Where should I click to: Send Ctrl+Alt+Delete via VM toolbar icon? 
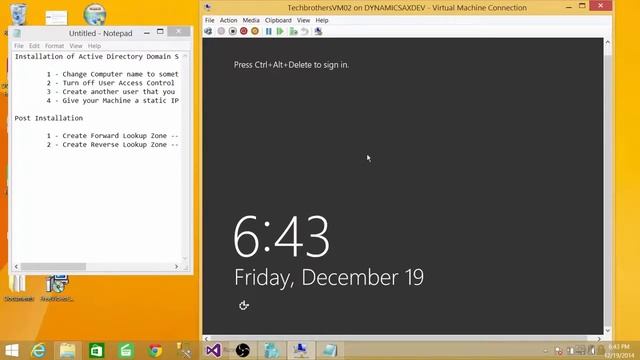coord(208,31)
